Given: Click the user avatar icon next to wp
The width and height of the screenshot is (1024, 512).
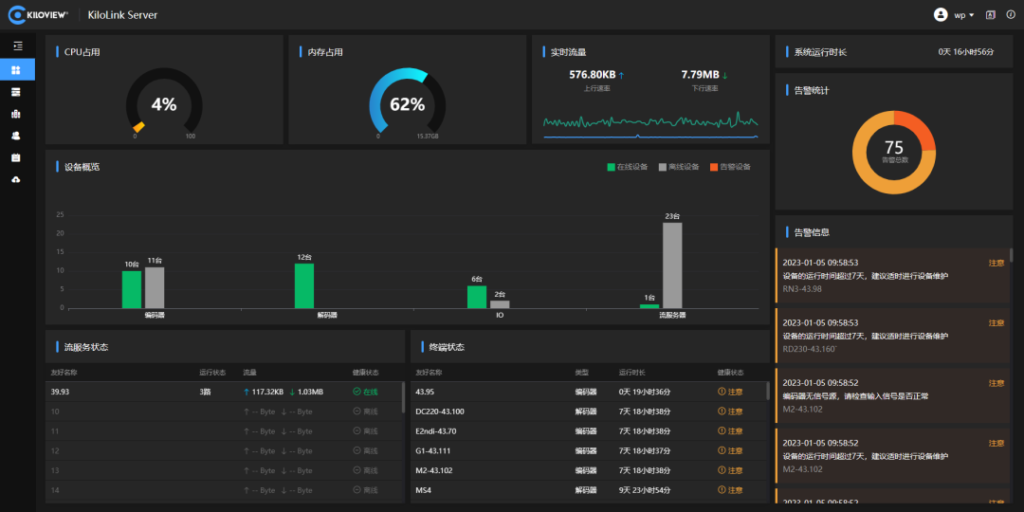Looking at the screenshot, I should coord(940,14).
